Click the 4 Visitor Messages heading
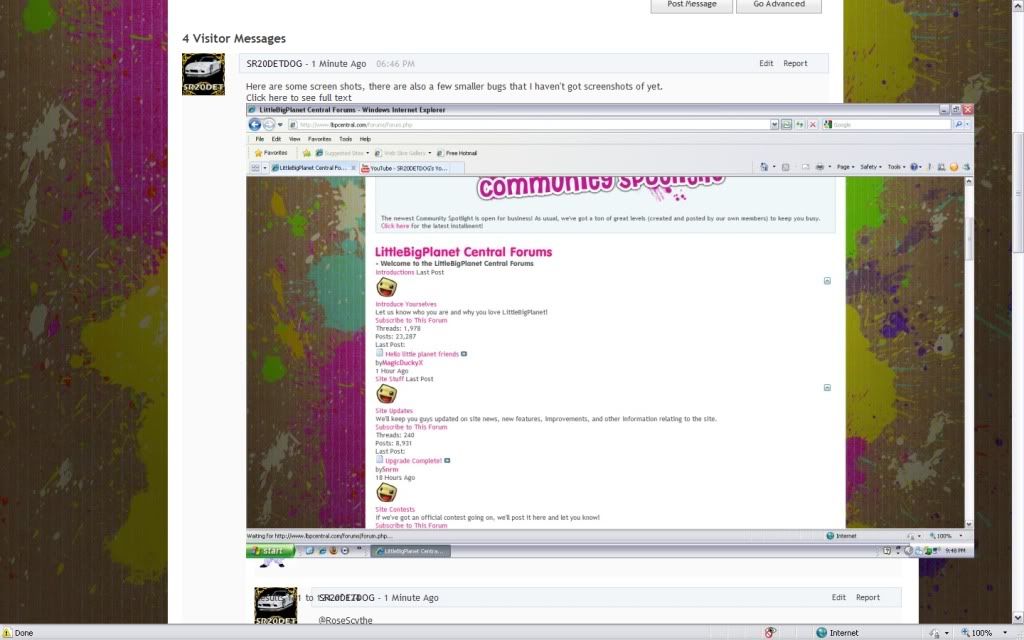1024x640 pixels. tap(234, 38)
